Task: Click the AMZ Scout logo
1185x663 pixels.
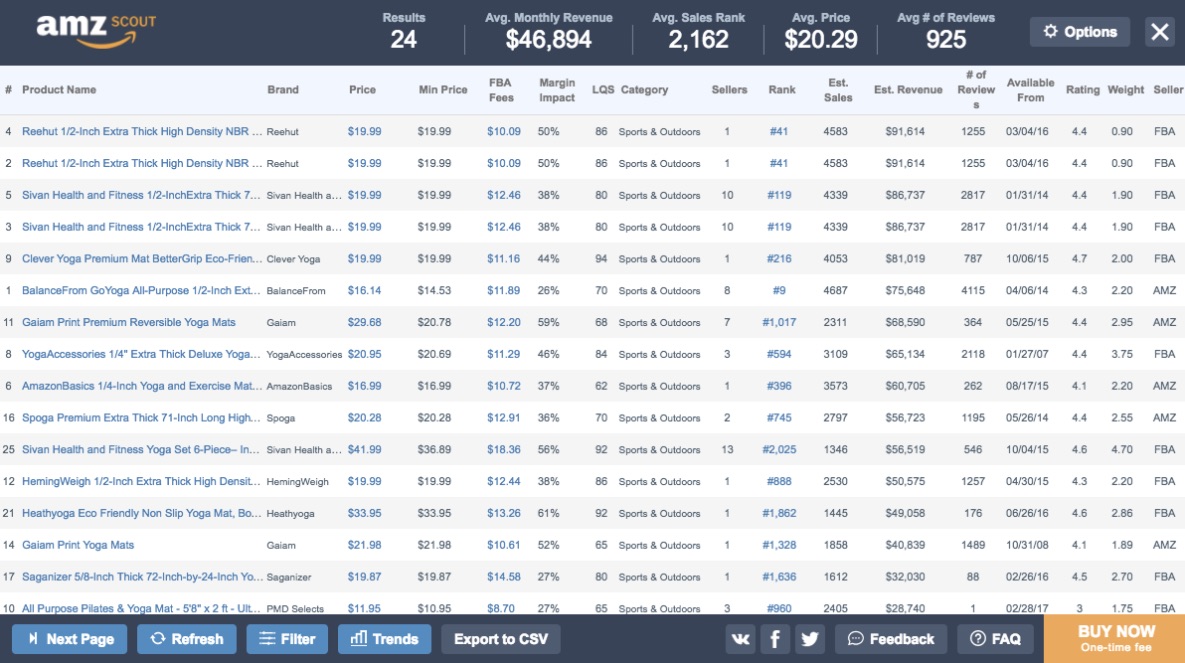Action: coord(96,31)
